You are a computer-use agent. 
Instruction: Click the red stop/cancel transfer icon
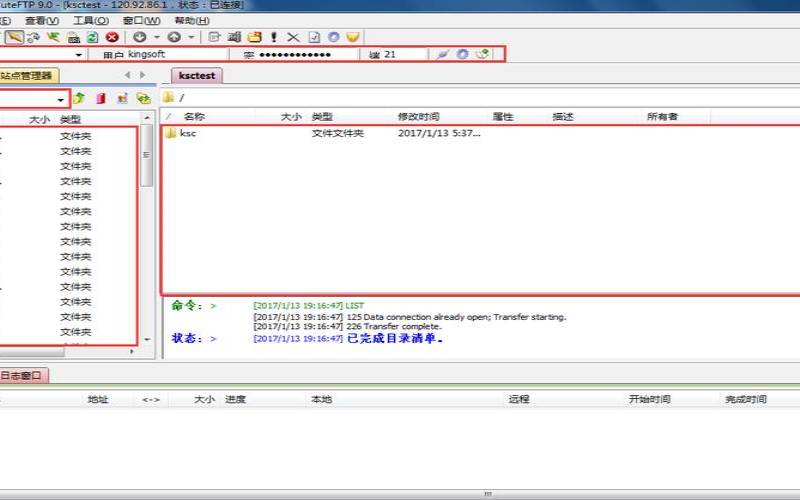tap(112, 37)
